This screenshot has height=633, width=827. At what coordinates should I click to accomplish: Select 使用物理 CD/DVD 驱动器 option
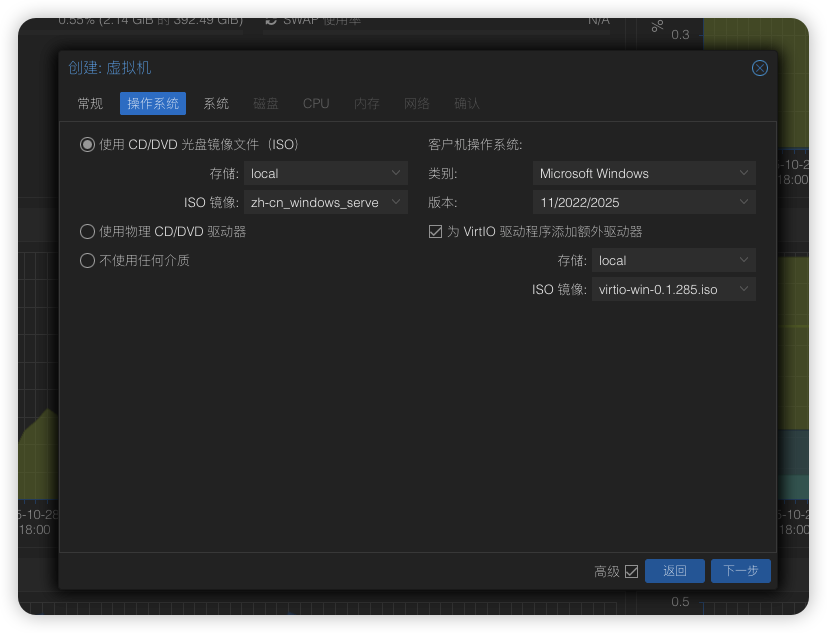click(x=87, y=231)
